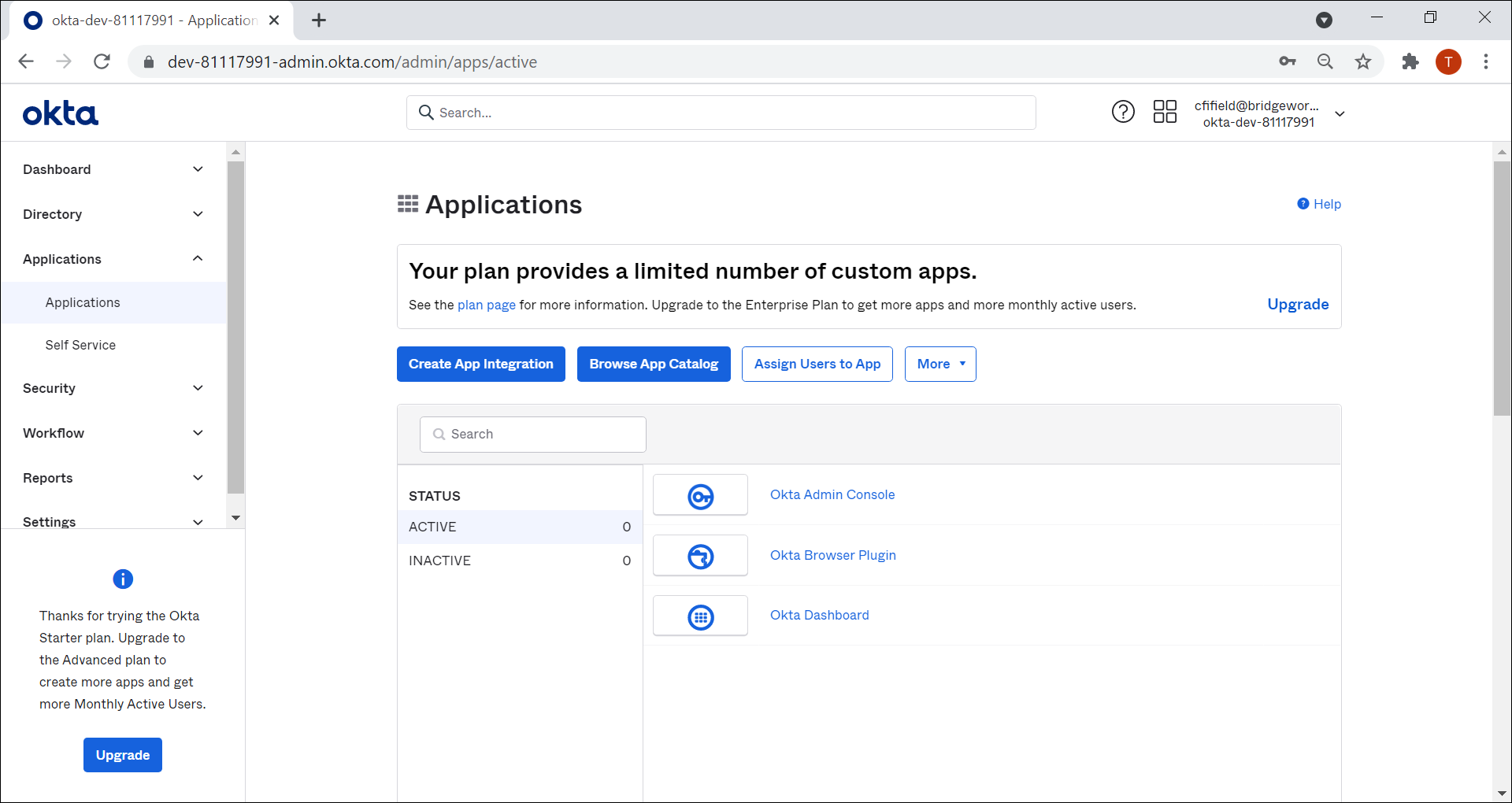This screenshot has width=1512, height=803.
Task: Click the browser forward arrow
Action: point(64,61)
